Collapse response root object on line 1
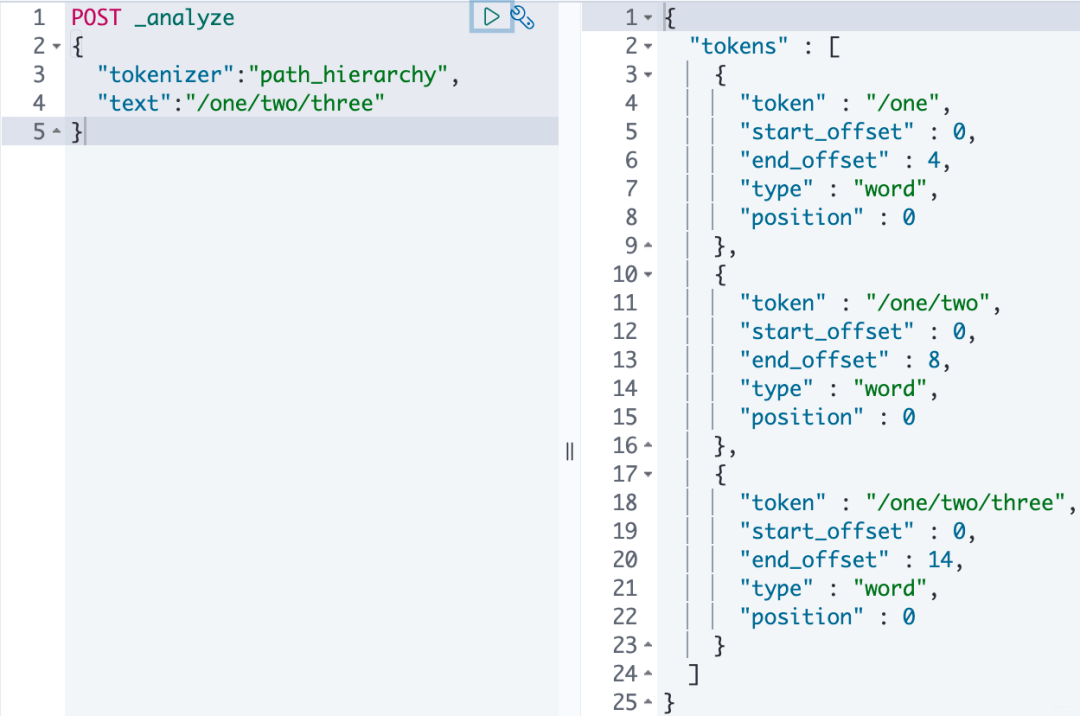 (x=648, y=17)
